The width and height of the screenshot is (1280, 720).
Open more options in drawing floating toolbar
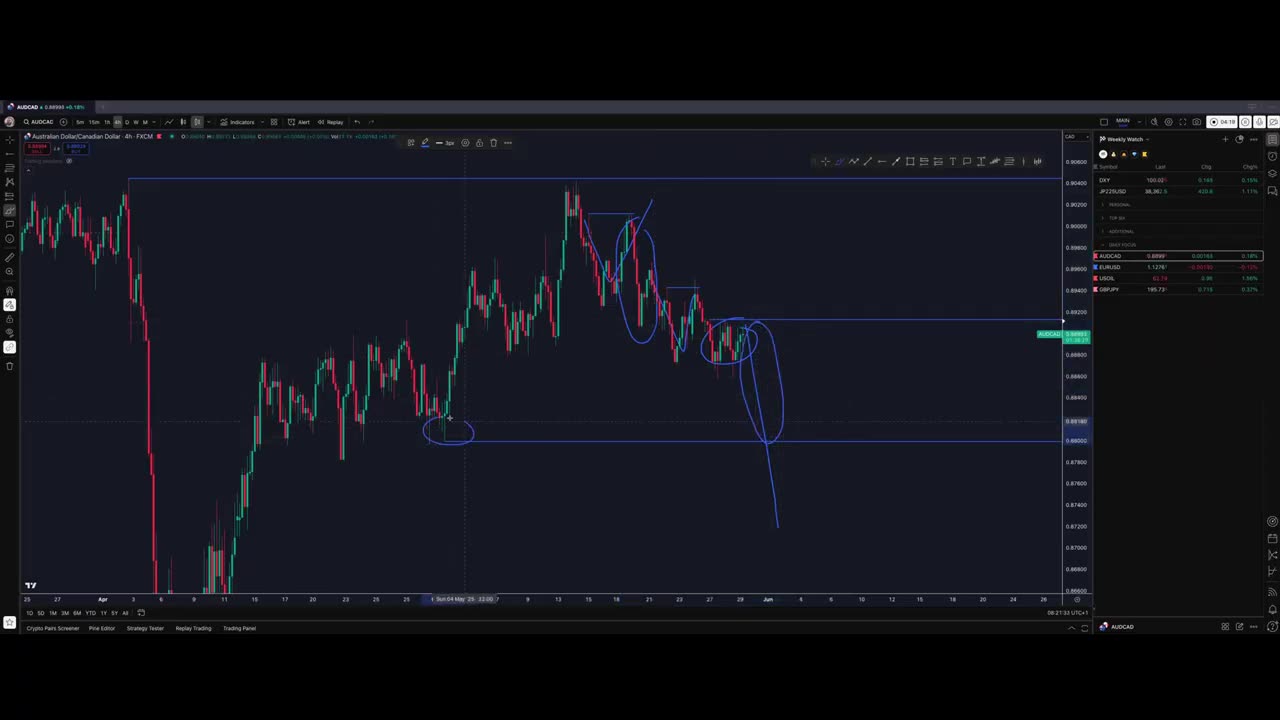pyautogui.click(x=507, y=143)
